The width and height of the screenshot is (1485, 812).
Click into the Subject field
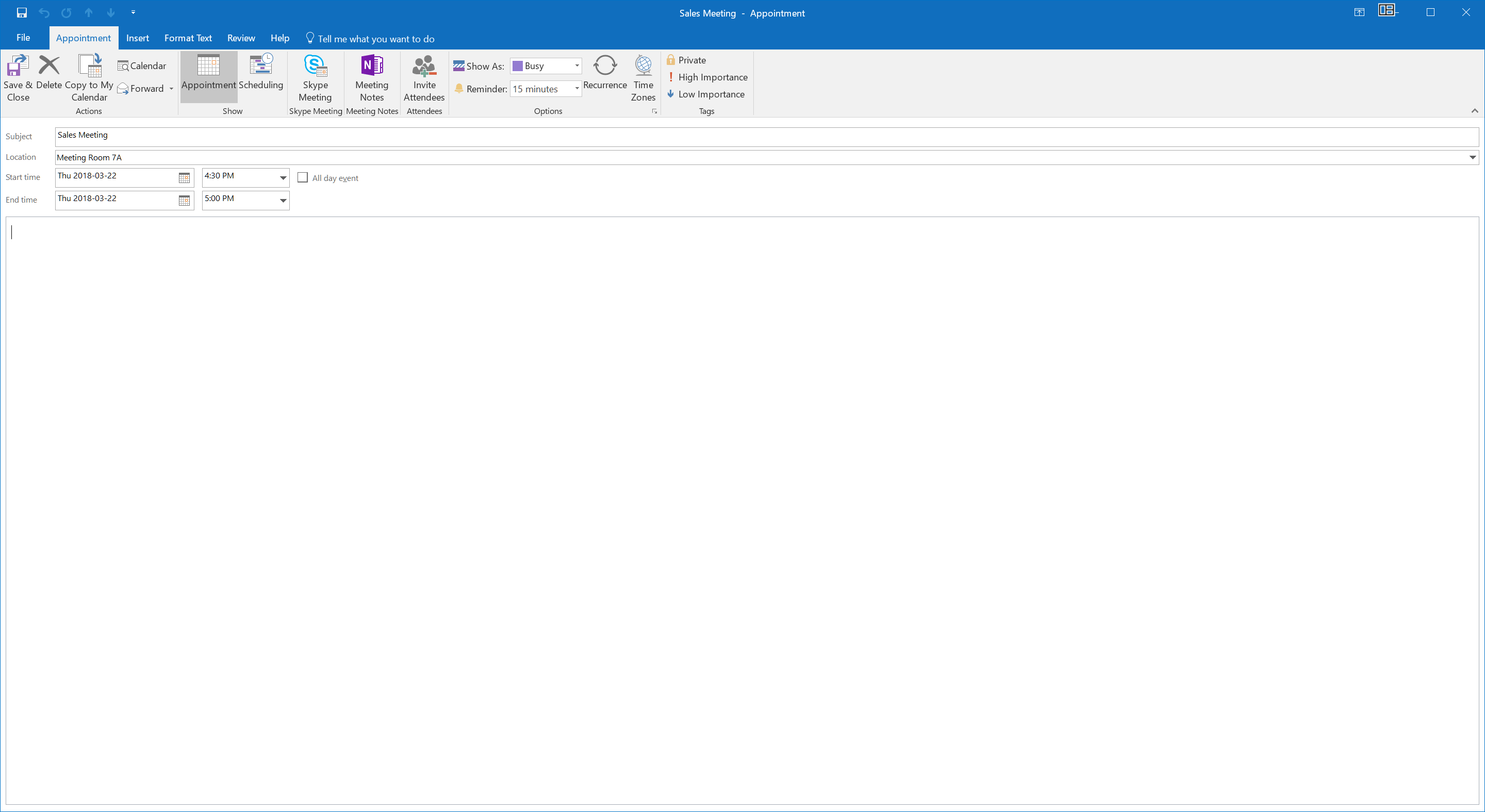click(x=767, y=137)
